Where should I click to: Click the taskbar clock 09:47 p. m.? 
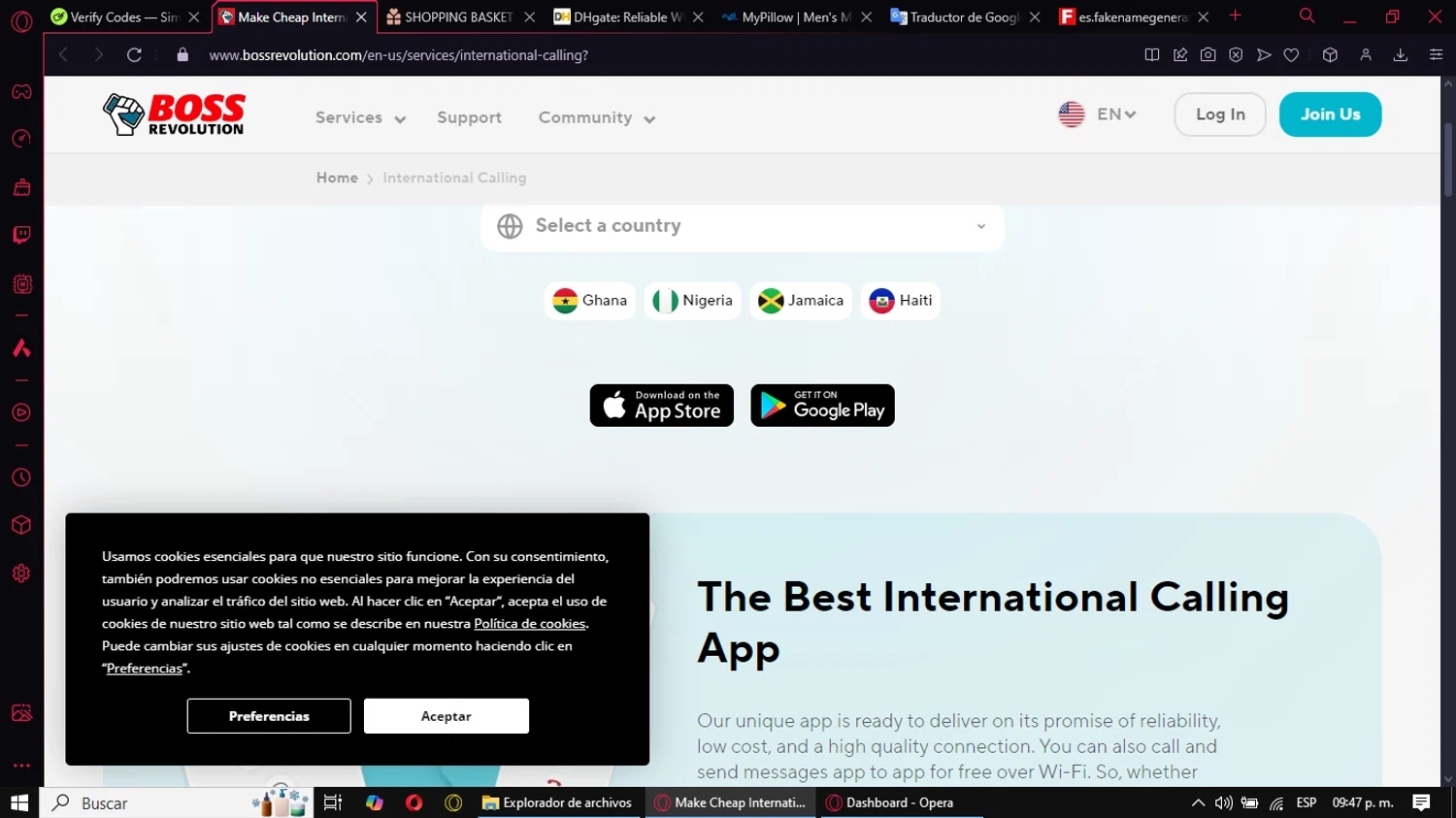1363,802
